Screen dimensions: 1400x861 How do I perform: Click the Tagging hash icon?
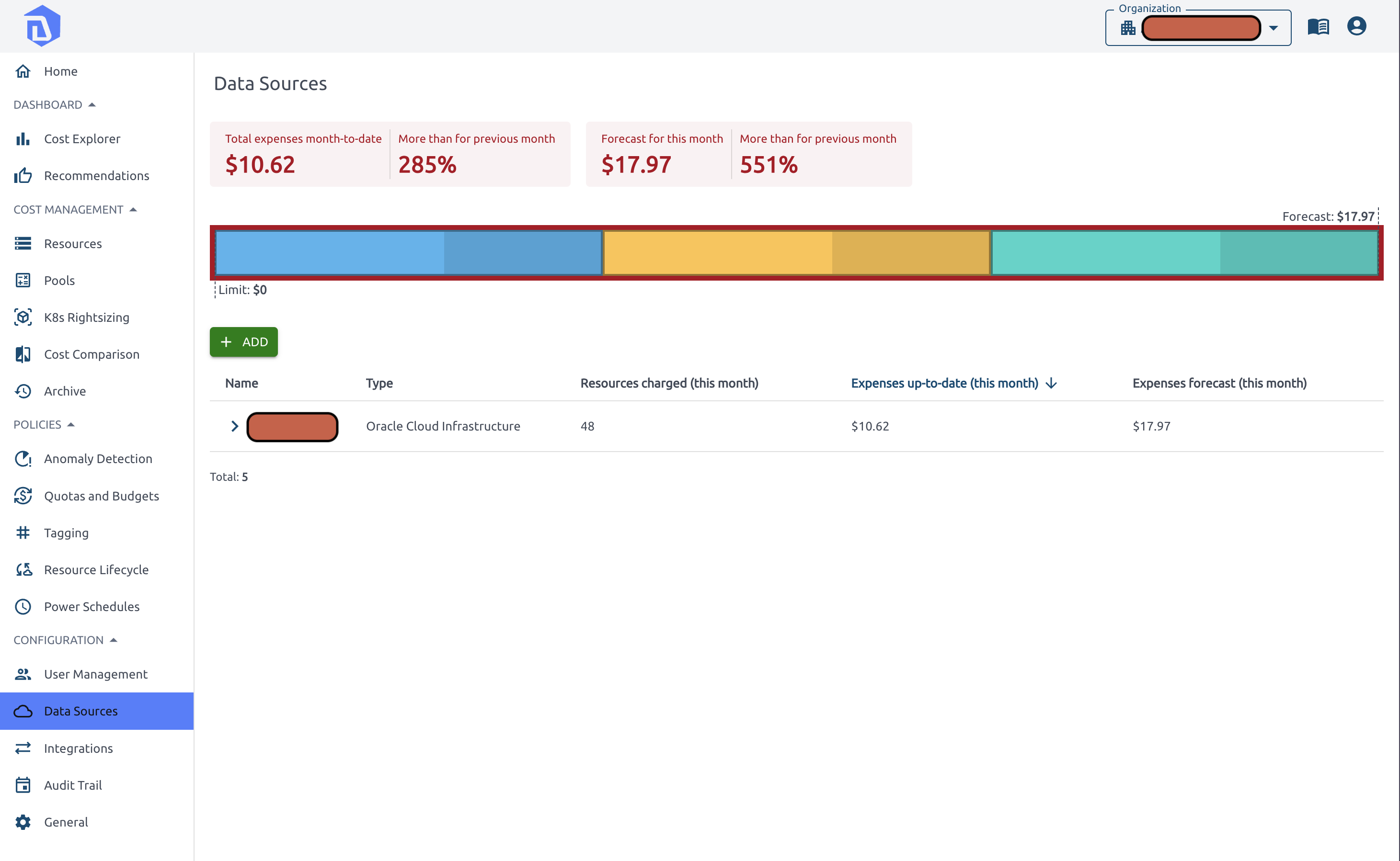click(x=23, y=533)
